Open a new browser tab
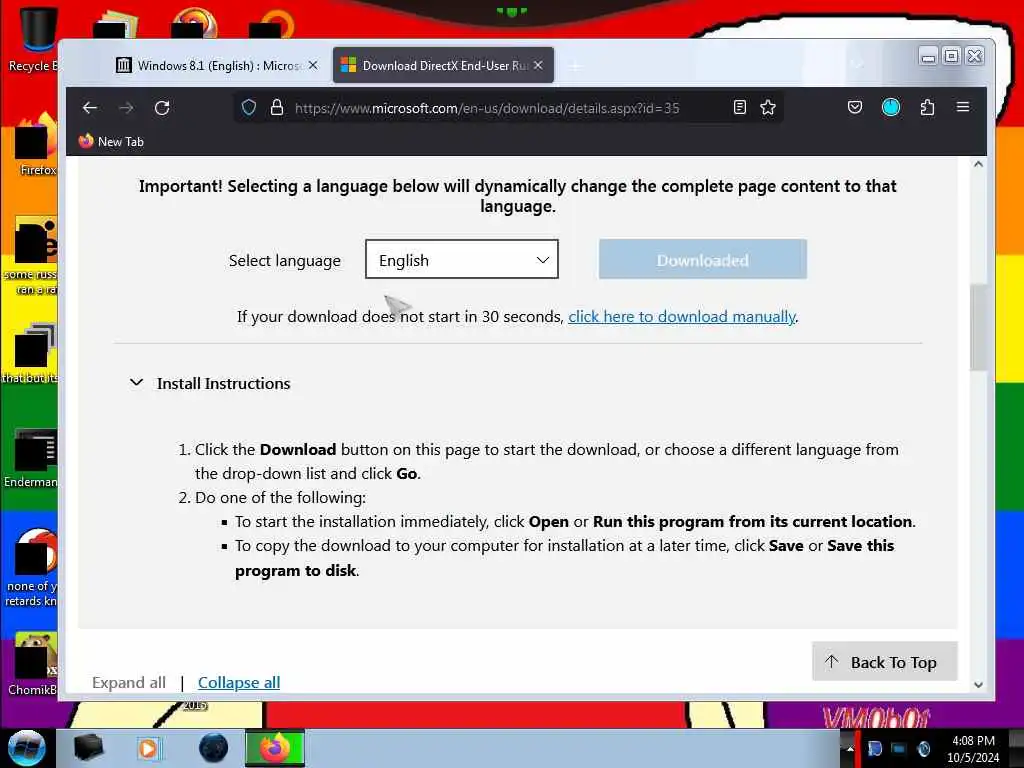Viewport: 1024px width, 768px height. click(x=575, y=66)
